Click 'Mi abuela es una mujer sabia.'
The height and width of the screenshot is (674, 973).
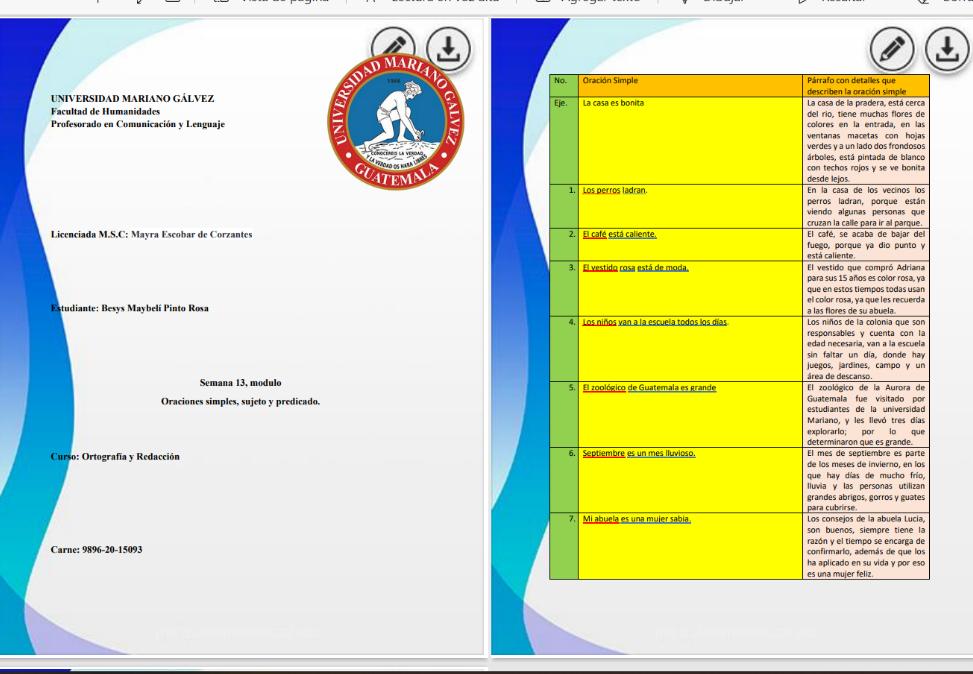(636, 519)
